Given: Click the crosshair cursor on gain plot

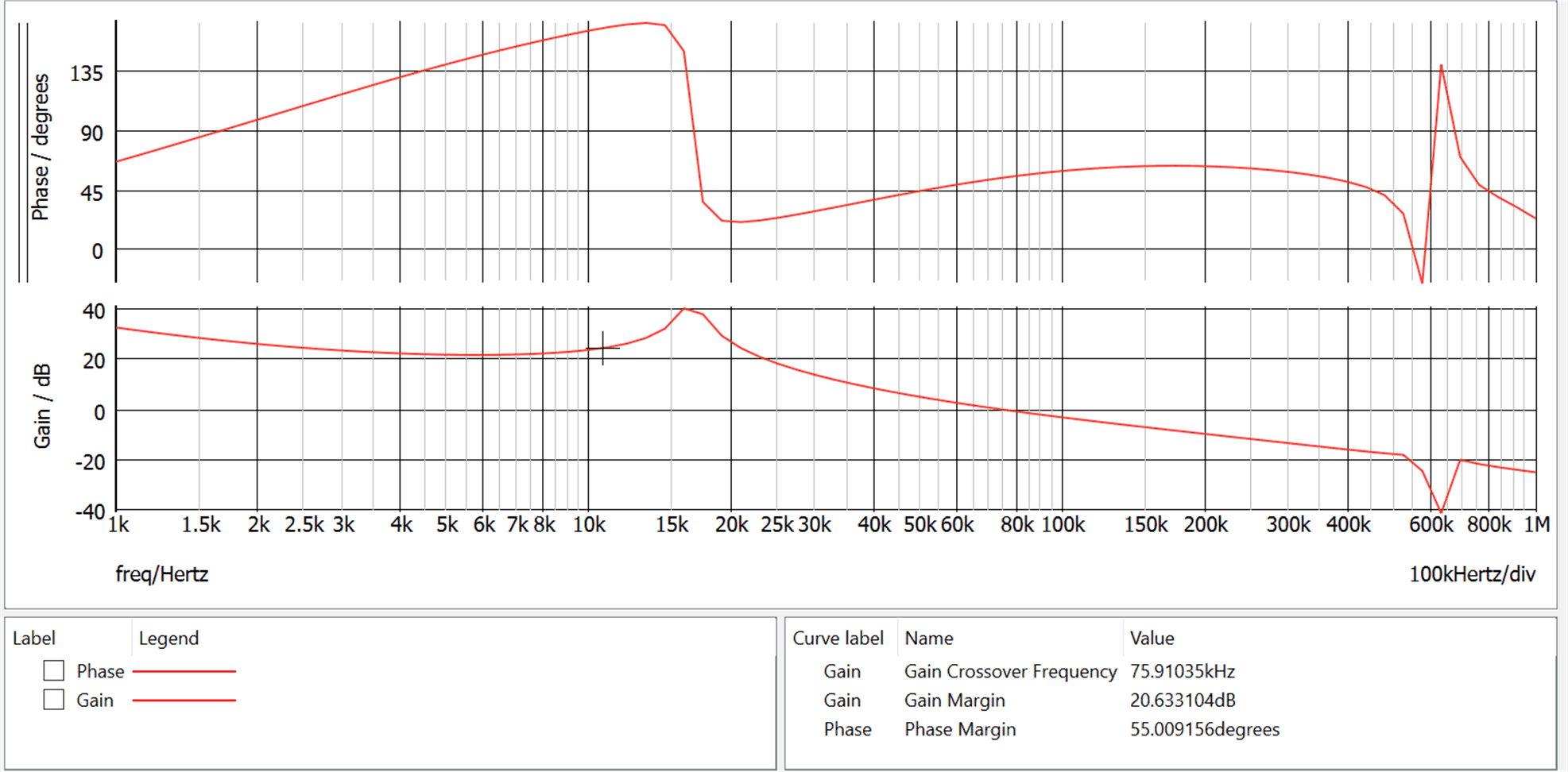Looking at the screenshot, I should pyautogui.click(x=602, y=349).
